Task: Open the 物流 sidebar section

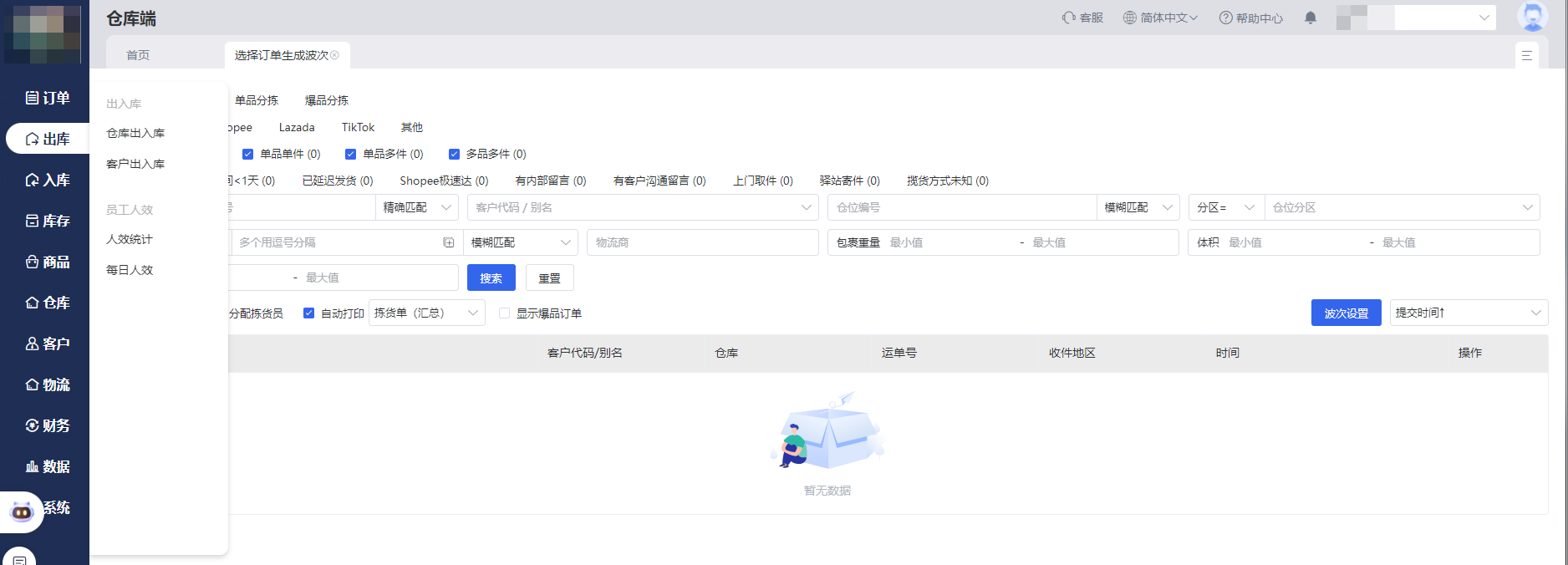Action: [x=47, y=384]
